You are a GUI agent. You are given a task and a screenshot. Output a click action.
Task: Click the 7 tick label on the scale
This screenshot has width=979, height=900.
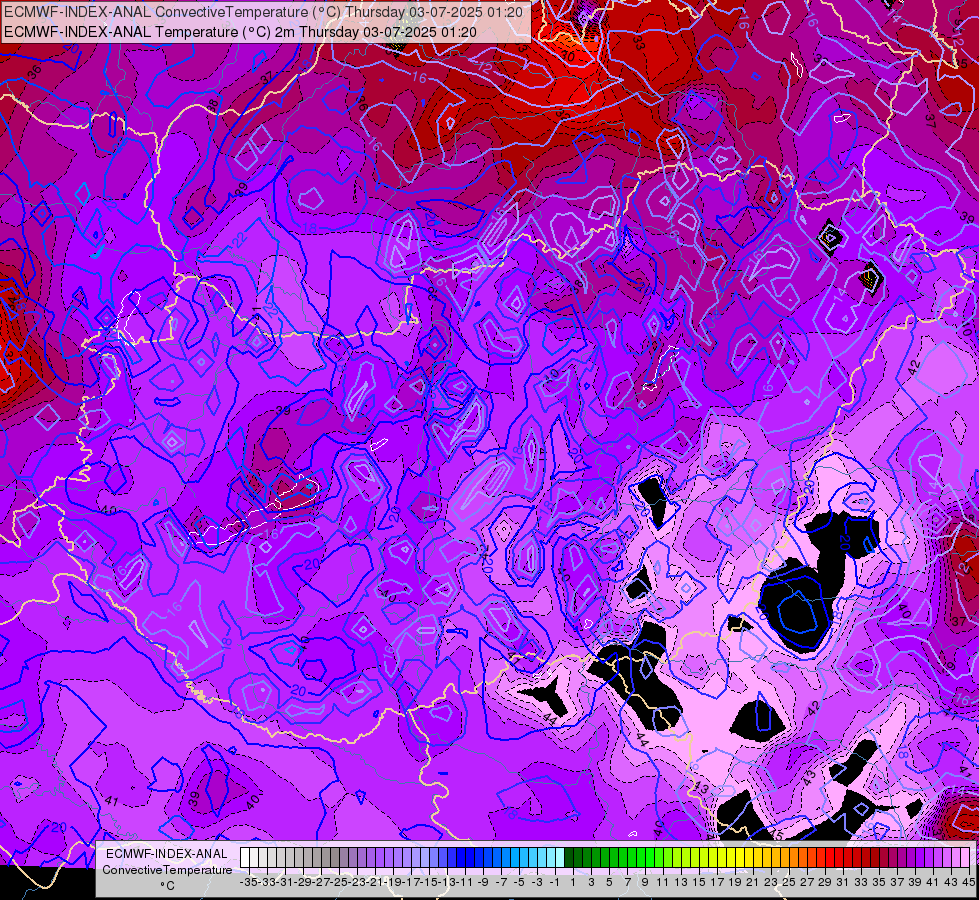(627, 882)
